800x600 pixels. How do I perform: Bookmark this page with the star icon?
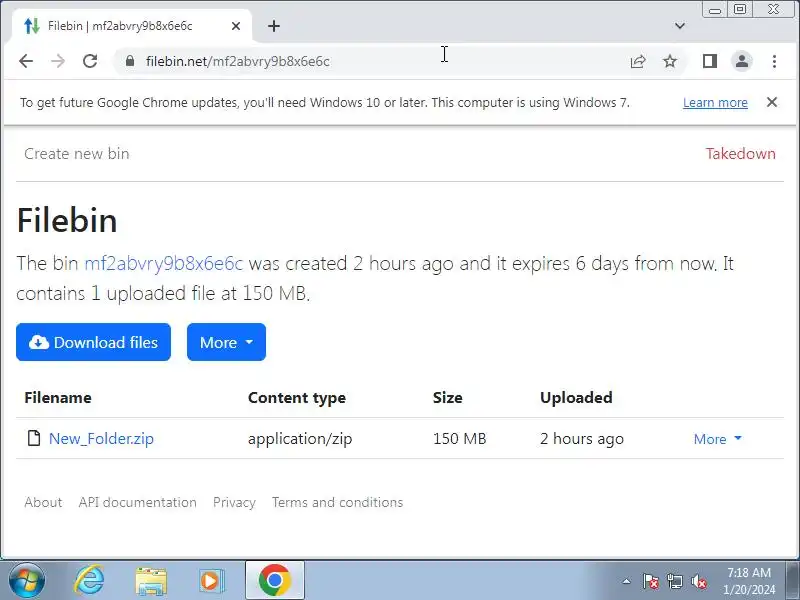click(670, 61)
